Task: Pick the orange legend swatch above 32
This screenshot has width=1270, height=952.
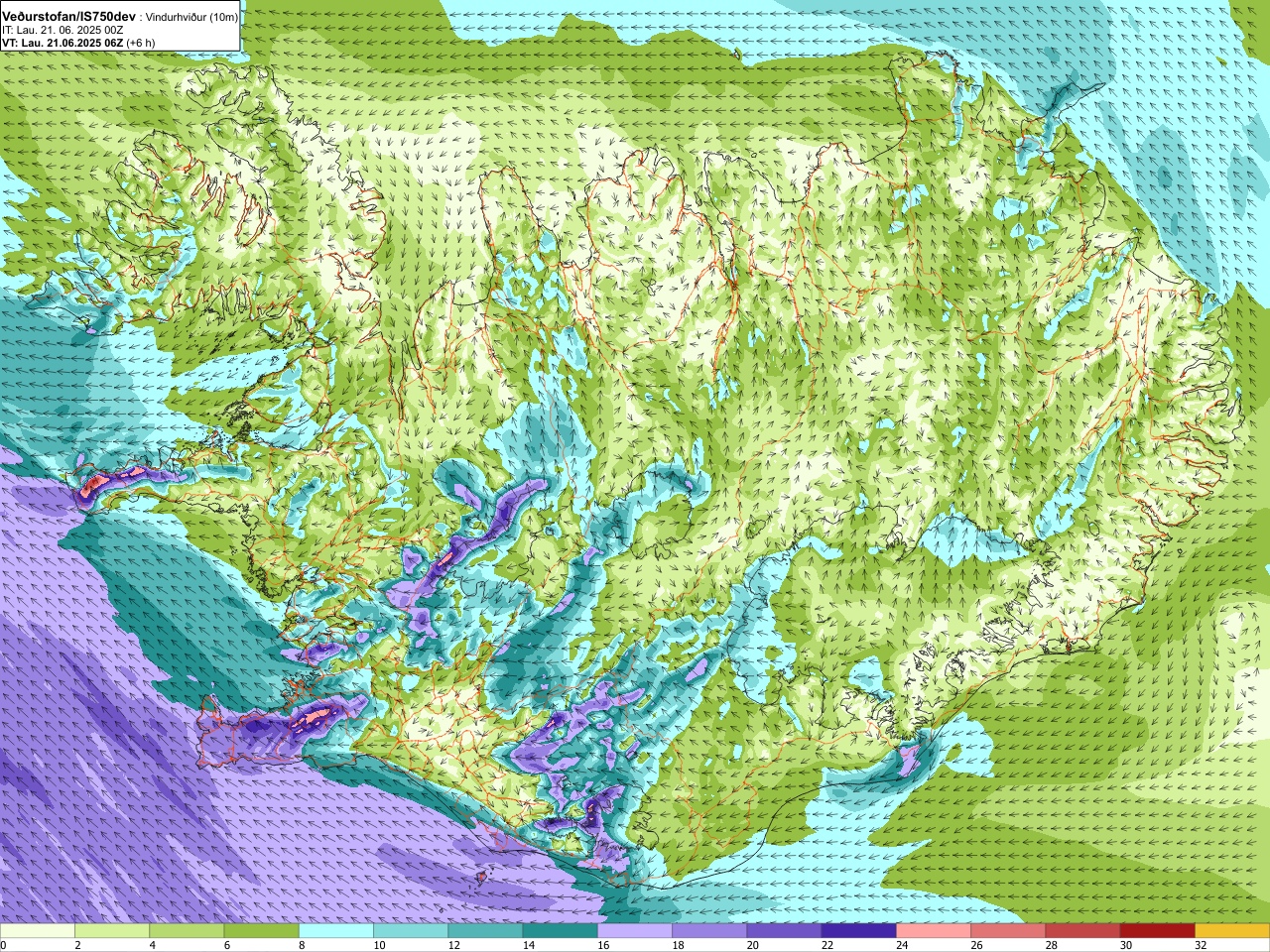Action: (1232, 931)
